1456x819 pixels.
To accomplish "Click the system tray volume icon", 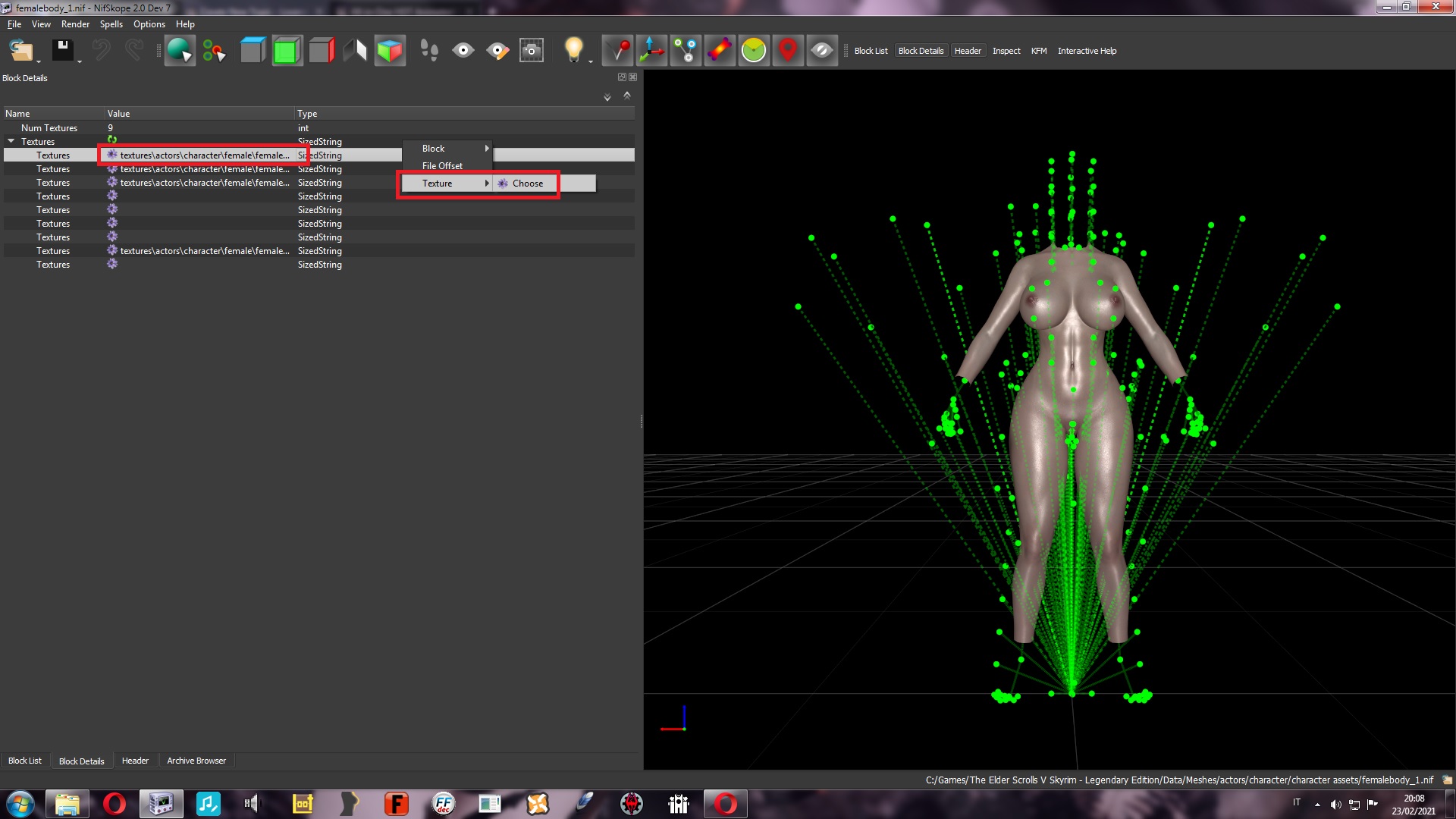I will 1335,805.
